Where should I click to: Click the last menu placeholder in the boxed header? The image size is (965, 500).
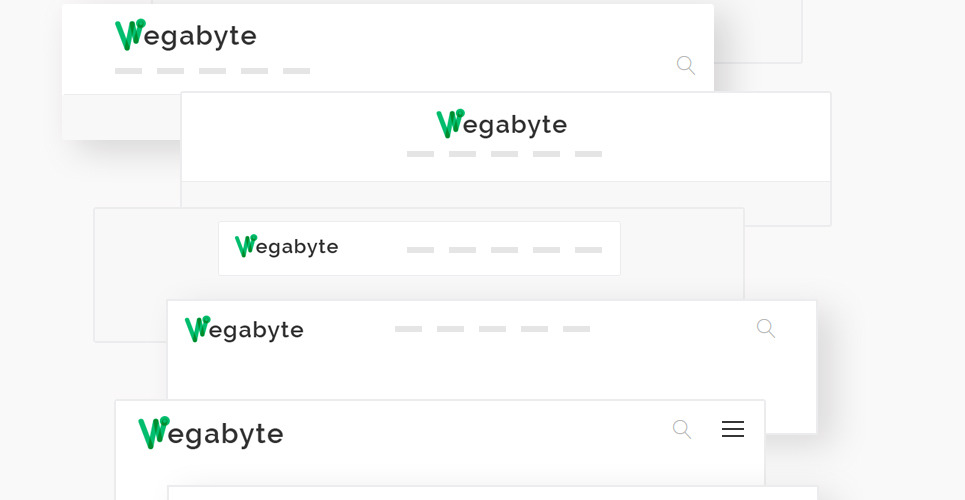click(x=588, y=250)
